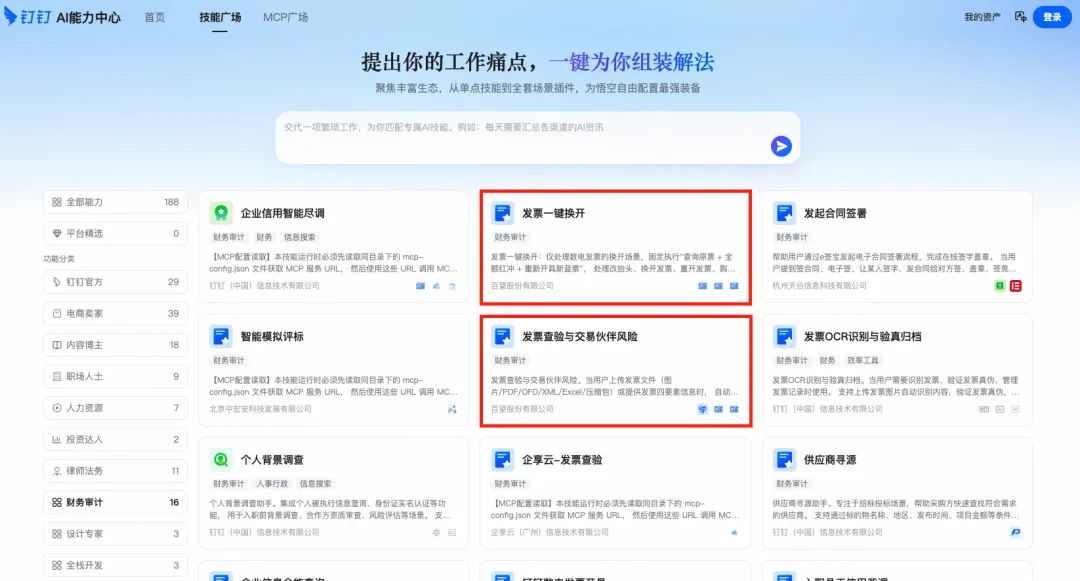Image resolution: width=1080 pixels, height=581 pixels.
Task: Click the 供应商寻源 card icon
Action: click(784, 459)
